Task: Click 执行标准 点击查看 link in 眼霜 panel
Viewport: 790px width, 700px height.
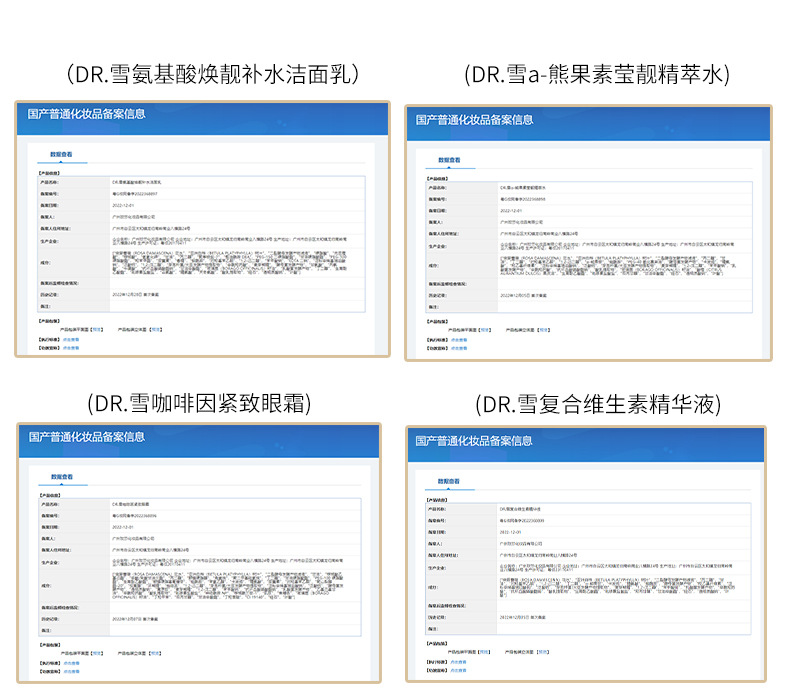Action: 72,663
